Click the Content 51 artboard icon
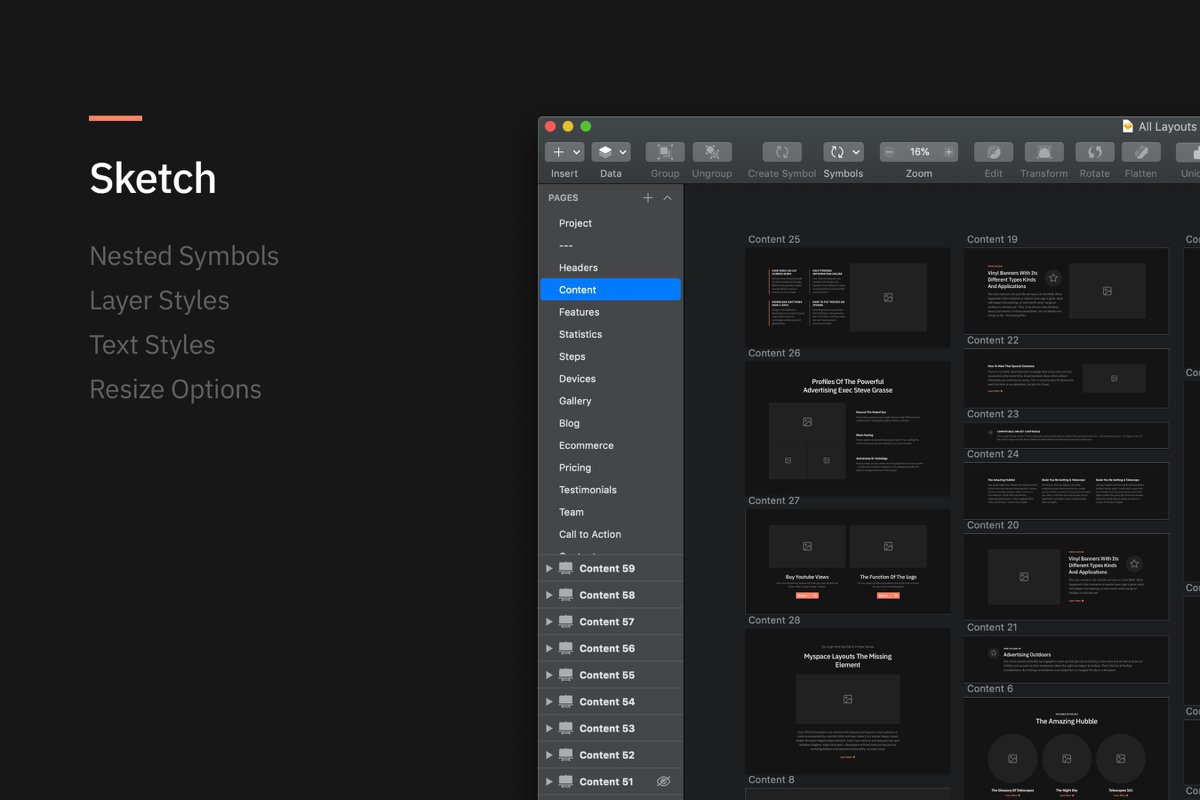The image size is (1200, 800). coord(566,782)
